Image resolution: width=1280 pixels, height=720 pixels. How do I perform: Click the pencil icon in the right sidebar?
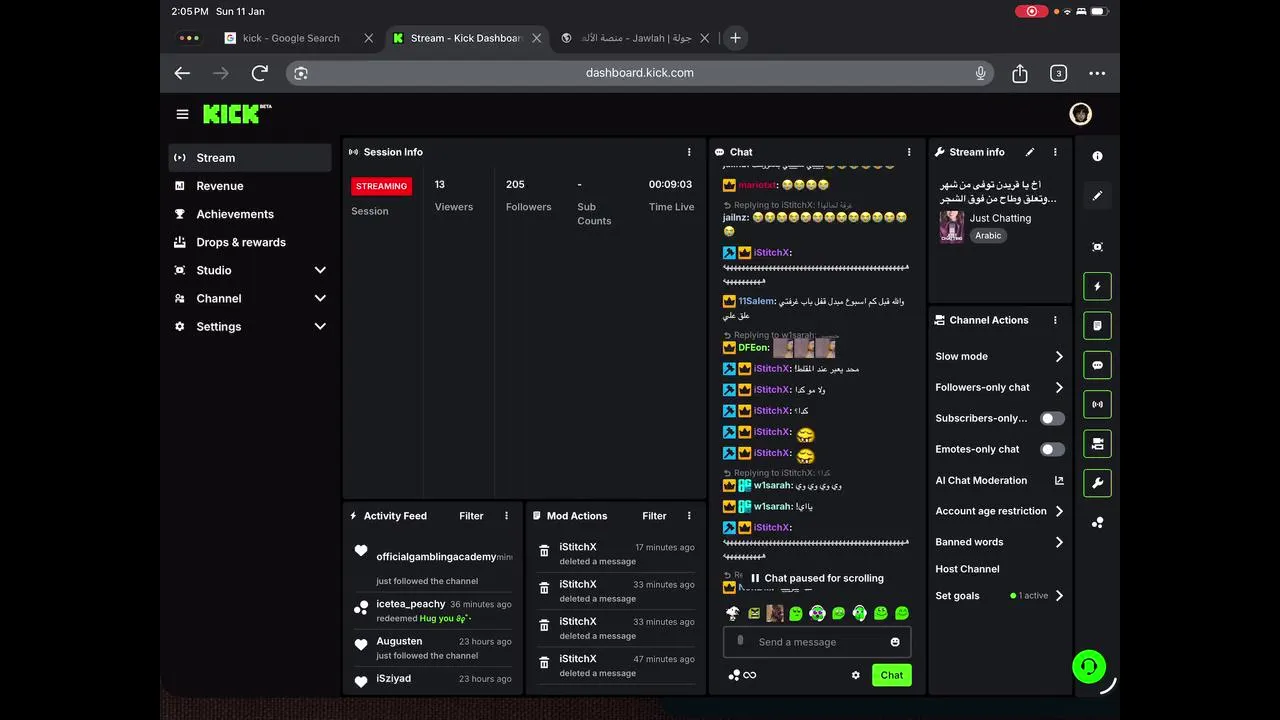1097,196
